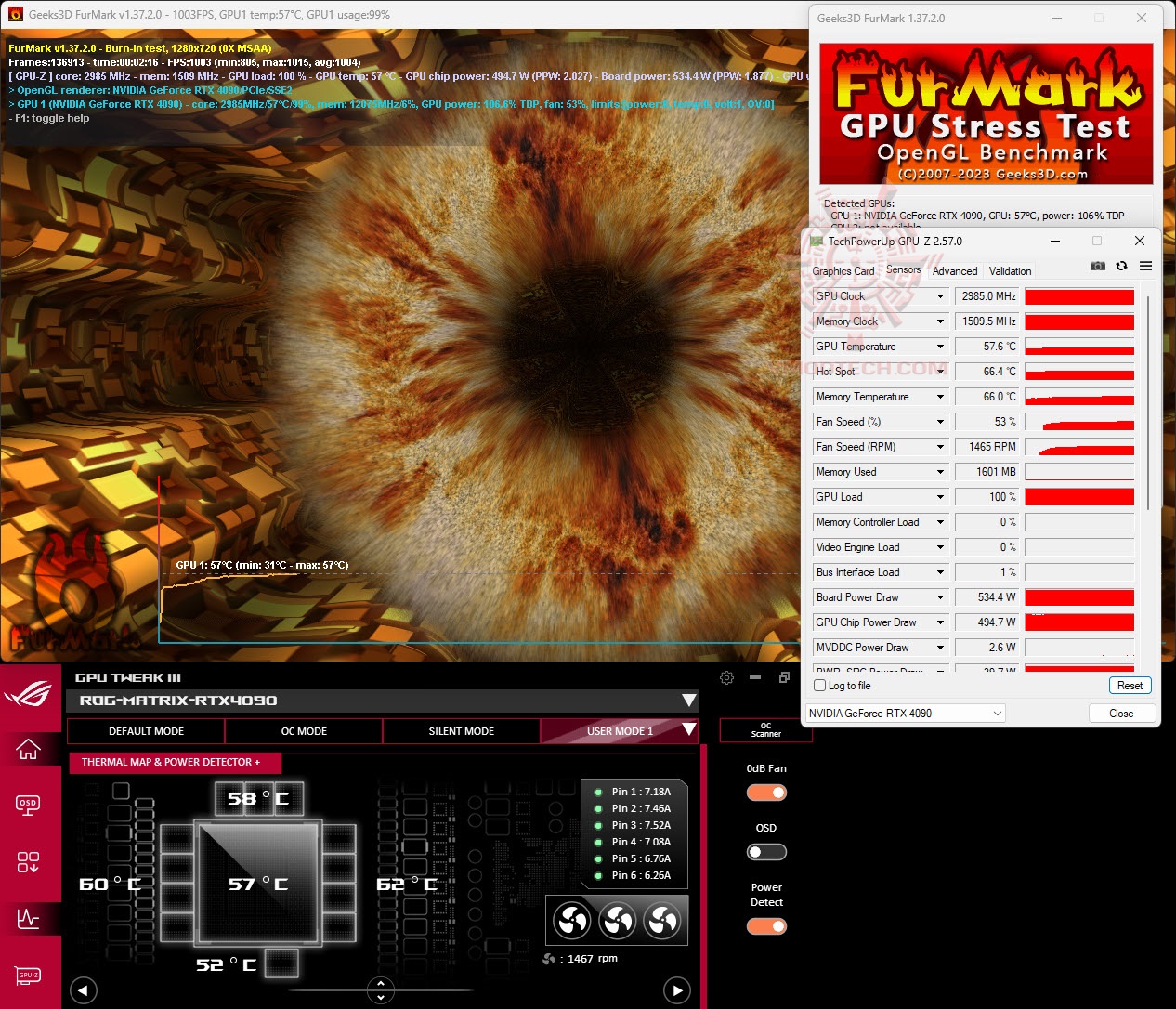Click the GPU Chip Power Draw value 494.7 W
1176x1009 pixels.
point(987,622)
